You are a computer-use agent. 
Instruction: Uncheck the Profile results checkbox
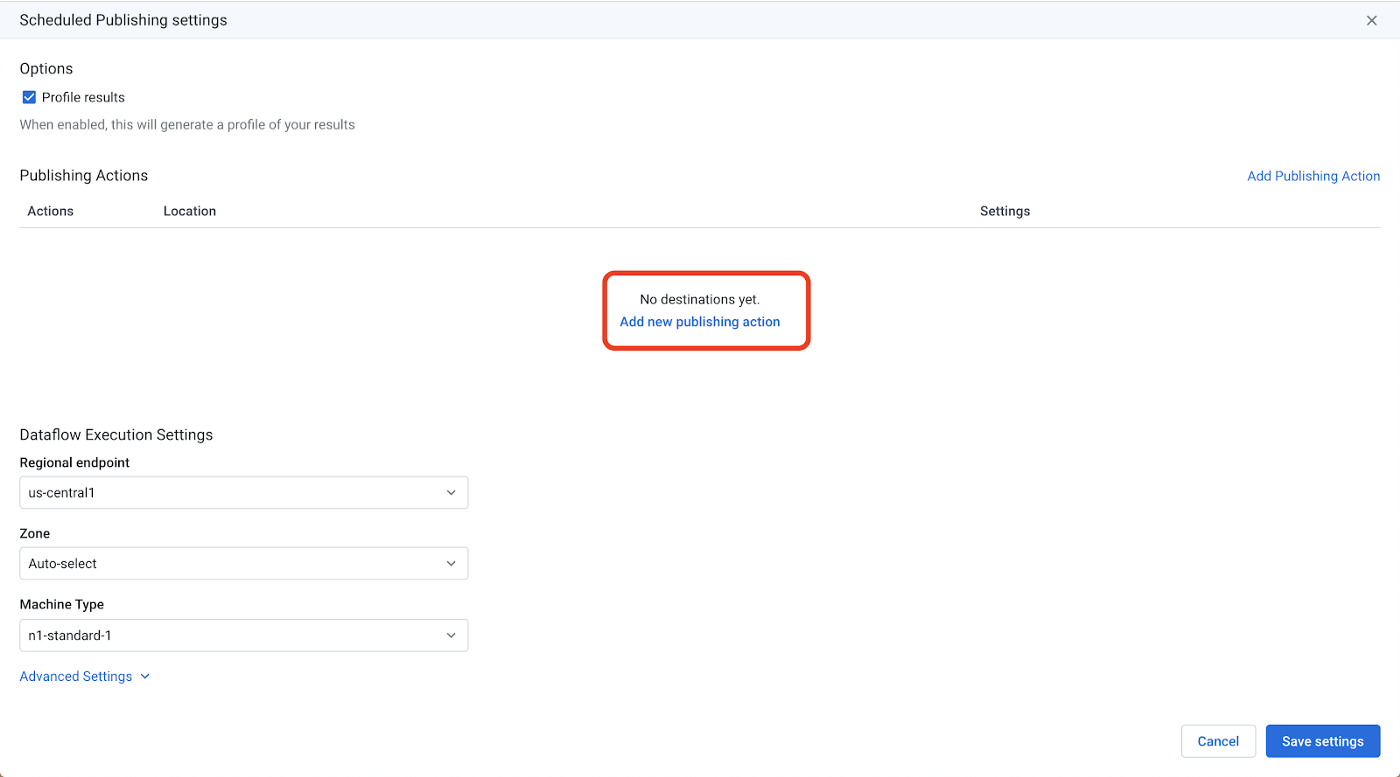tap(29, 98)
